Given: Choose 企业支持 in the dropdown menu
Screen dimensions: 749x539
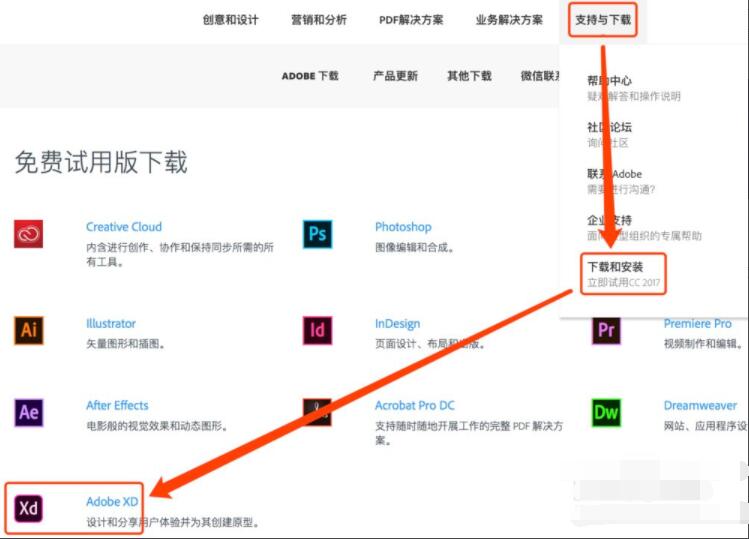Looking at the screenshot, I should tap(610, 220).
